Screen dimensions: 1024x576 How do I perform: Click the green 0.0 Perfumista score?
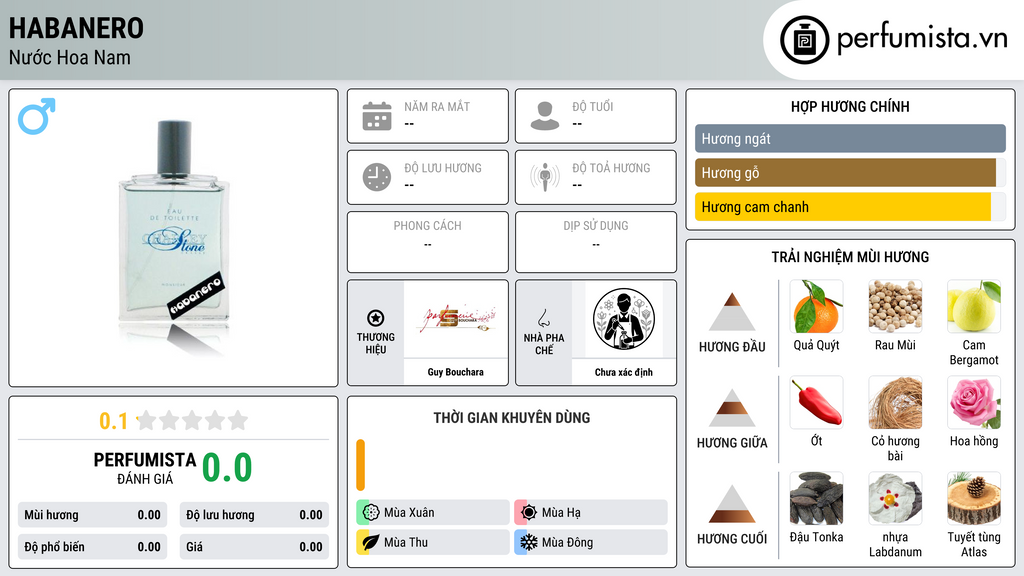[227, 467]
